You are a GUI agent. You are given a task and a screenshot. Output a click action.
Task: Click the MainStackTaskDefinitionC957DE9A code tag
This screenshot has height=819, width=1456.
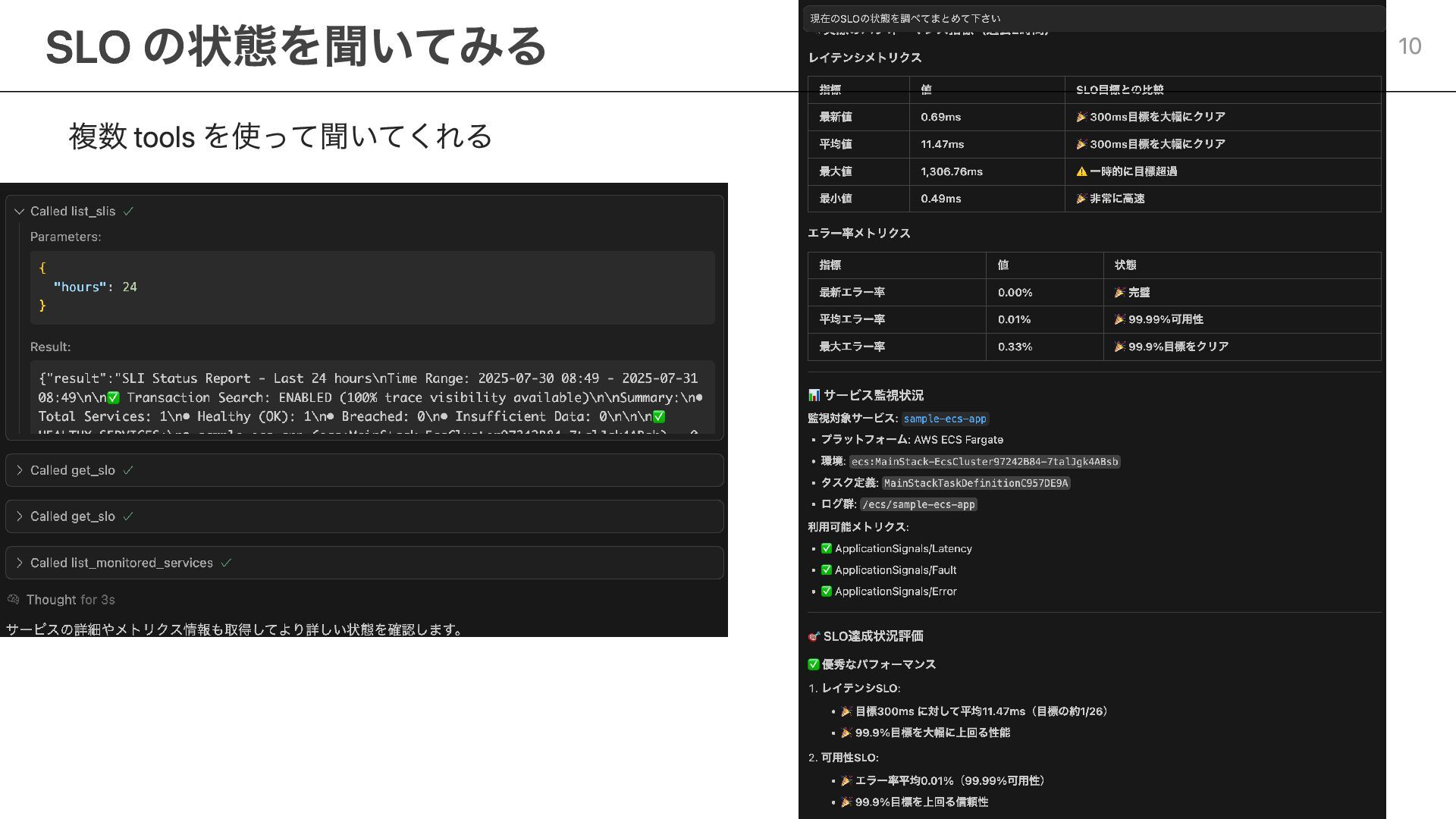tap(976, 483)
